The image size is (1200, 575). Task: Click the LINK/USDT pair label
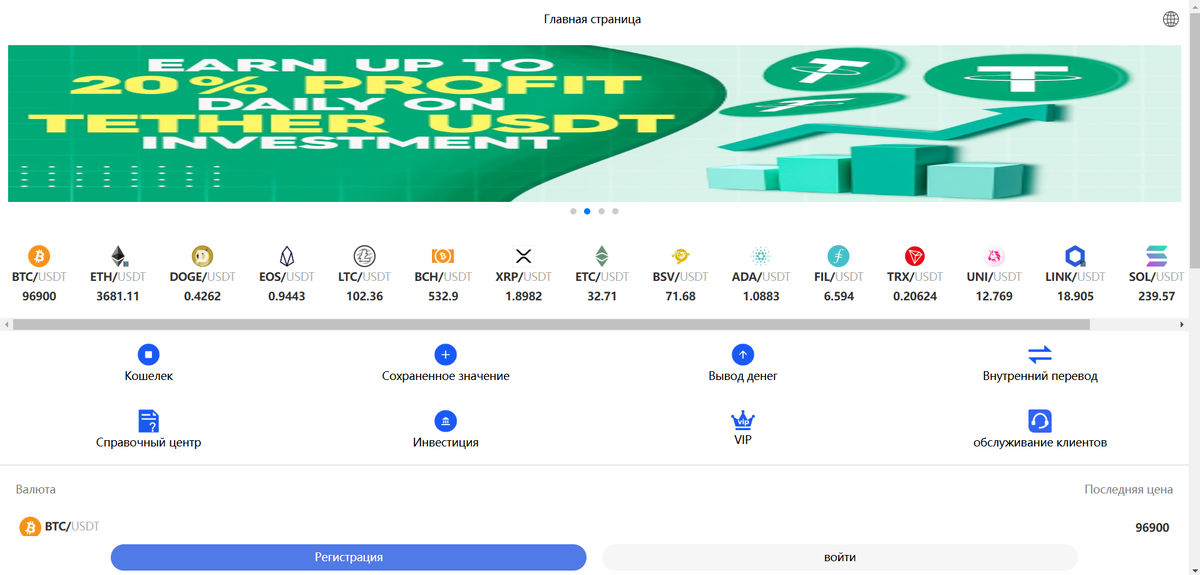pyautogui.click(x=1075, y=276)
